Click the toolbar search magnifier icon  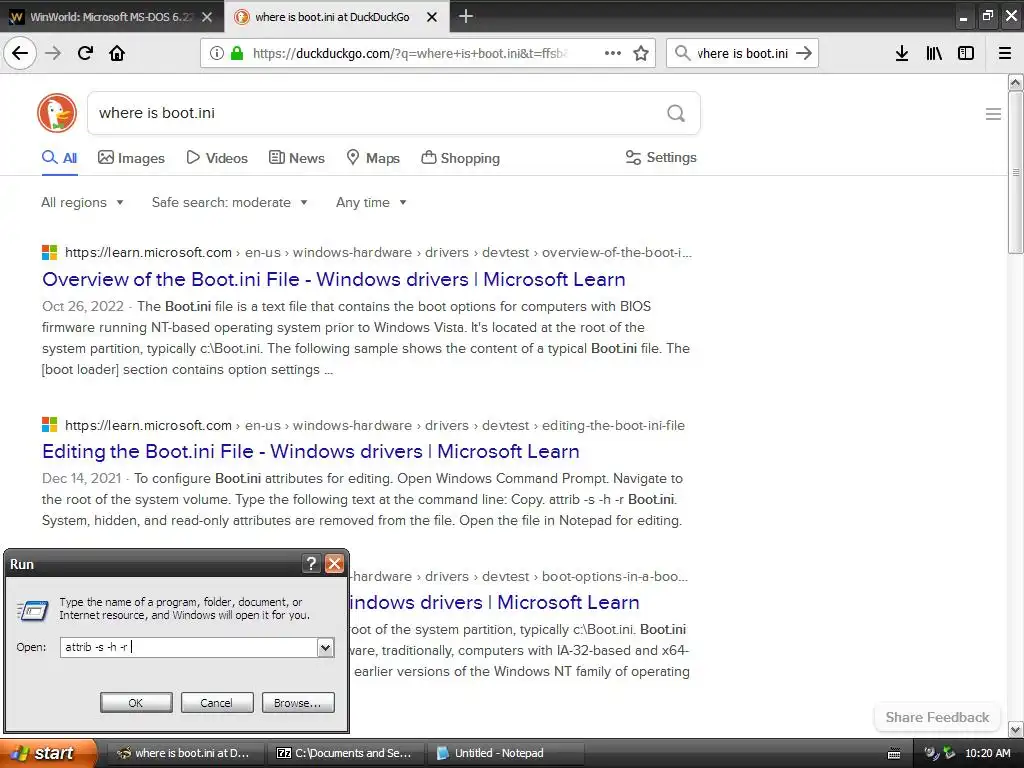[x=682, y=53]
